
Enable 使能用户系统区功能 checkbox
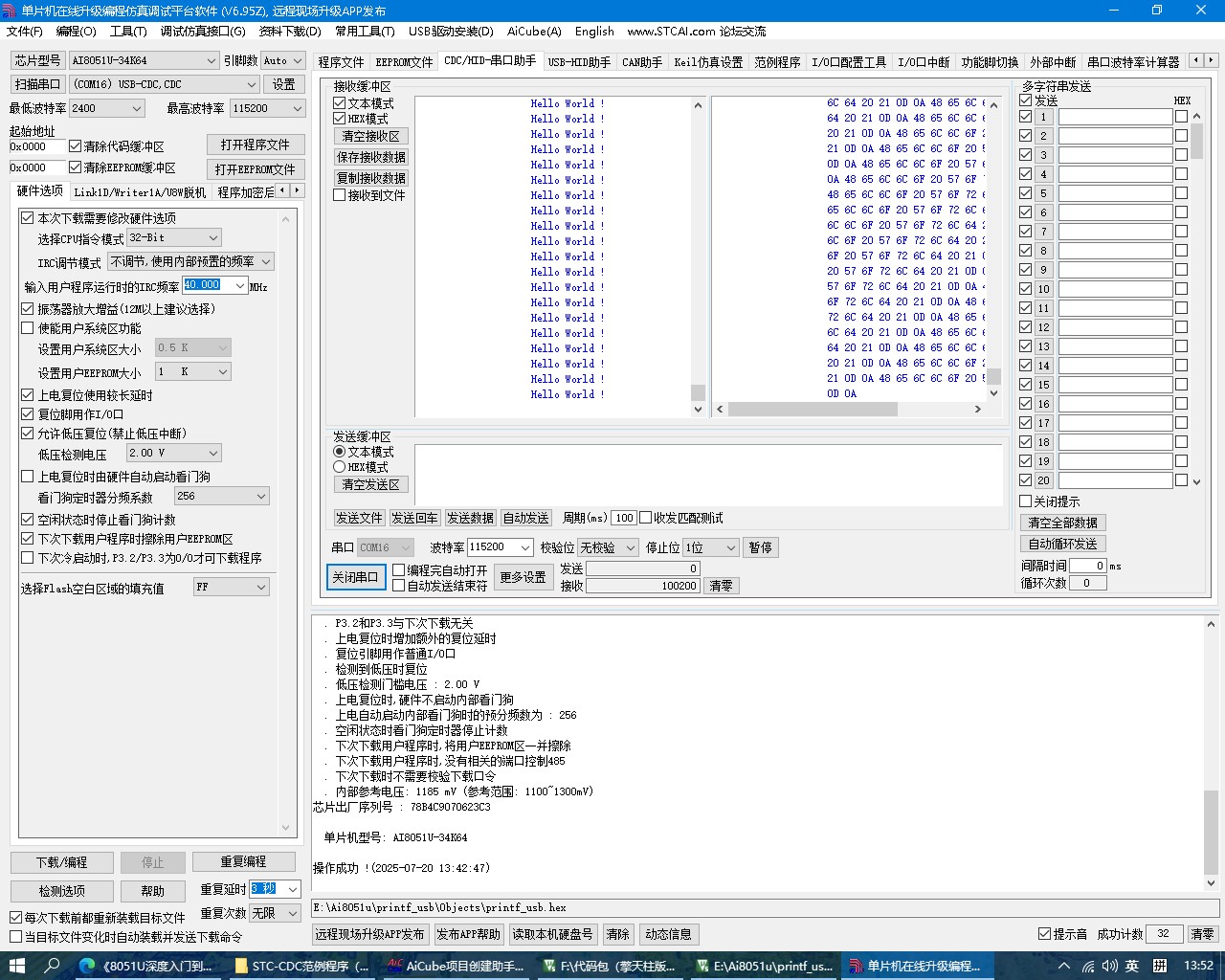[28, 328]
